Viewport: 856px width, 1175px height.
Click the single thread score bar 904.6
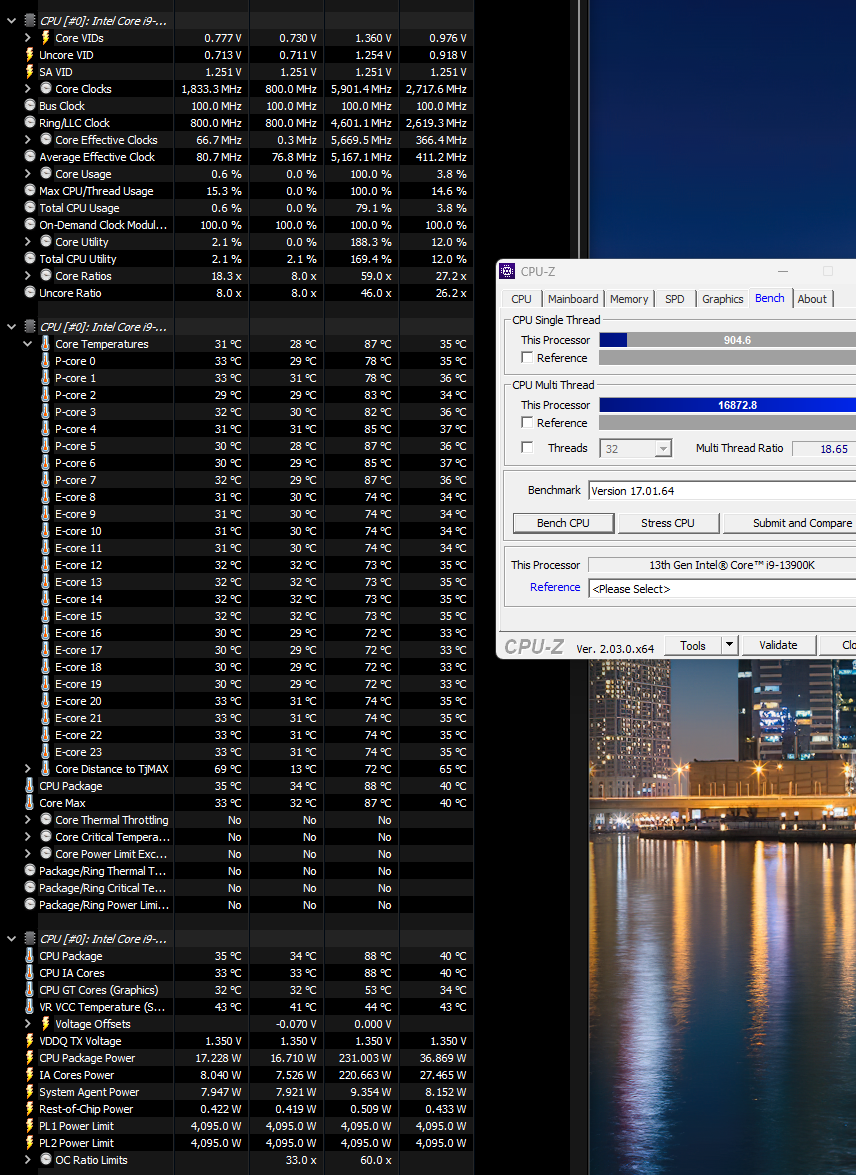point(728,339)
